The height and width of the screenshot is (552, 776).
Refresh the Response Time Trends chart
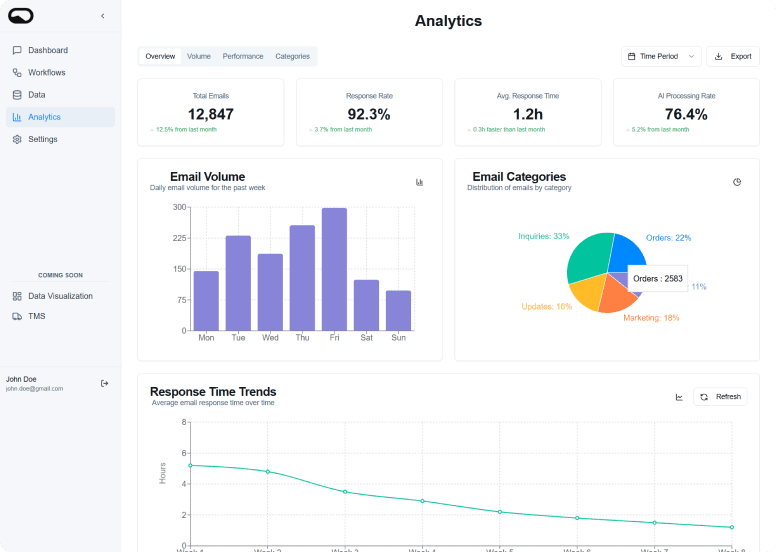(721, 397)
